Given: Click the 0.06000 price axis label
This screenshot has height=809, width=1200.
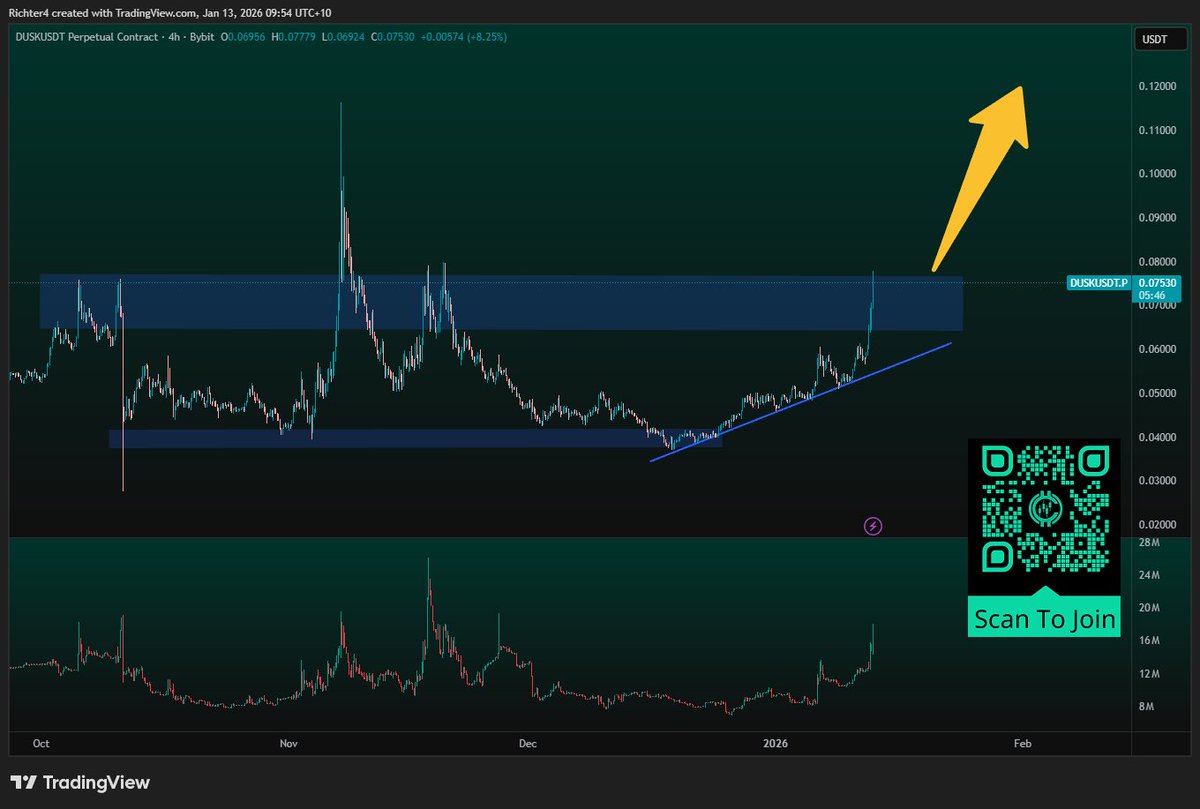Looking at the screenshot, I should click(1157, 350).
